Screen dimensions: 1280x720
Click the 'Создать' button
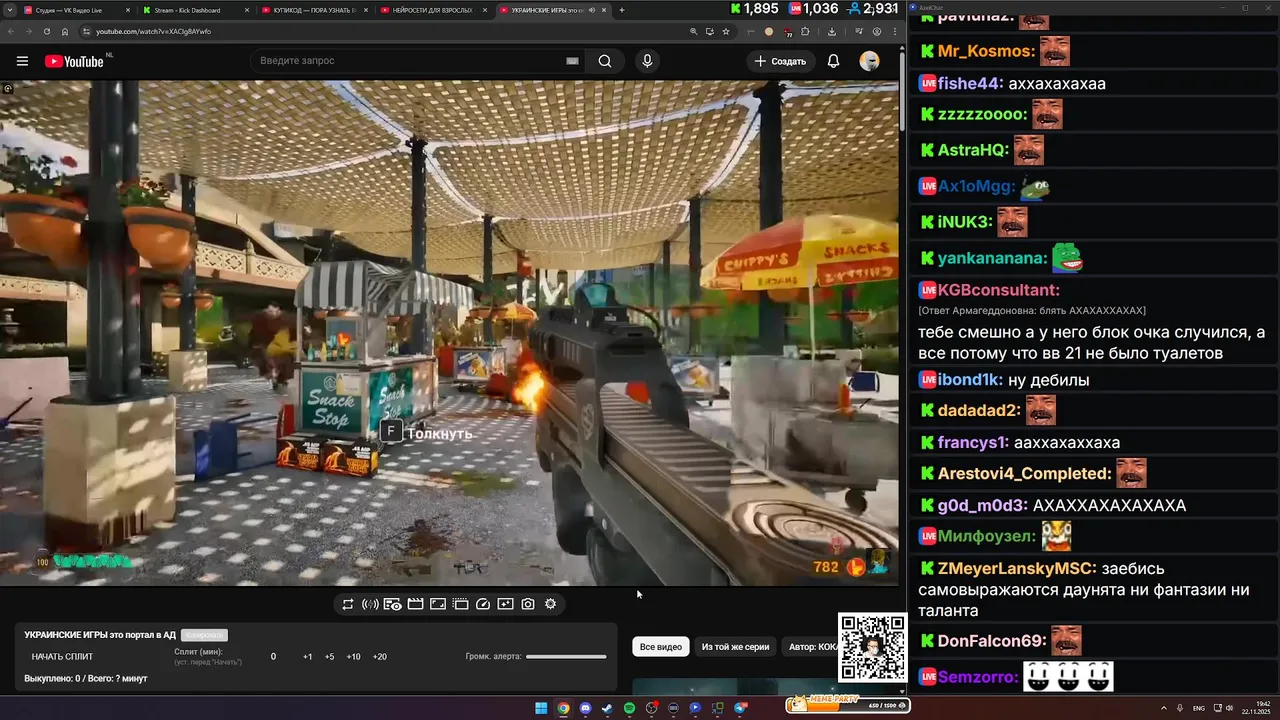pos(780,61)
